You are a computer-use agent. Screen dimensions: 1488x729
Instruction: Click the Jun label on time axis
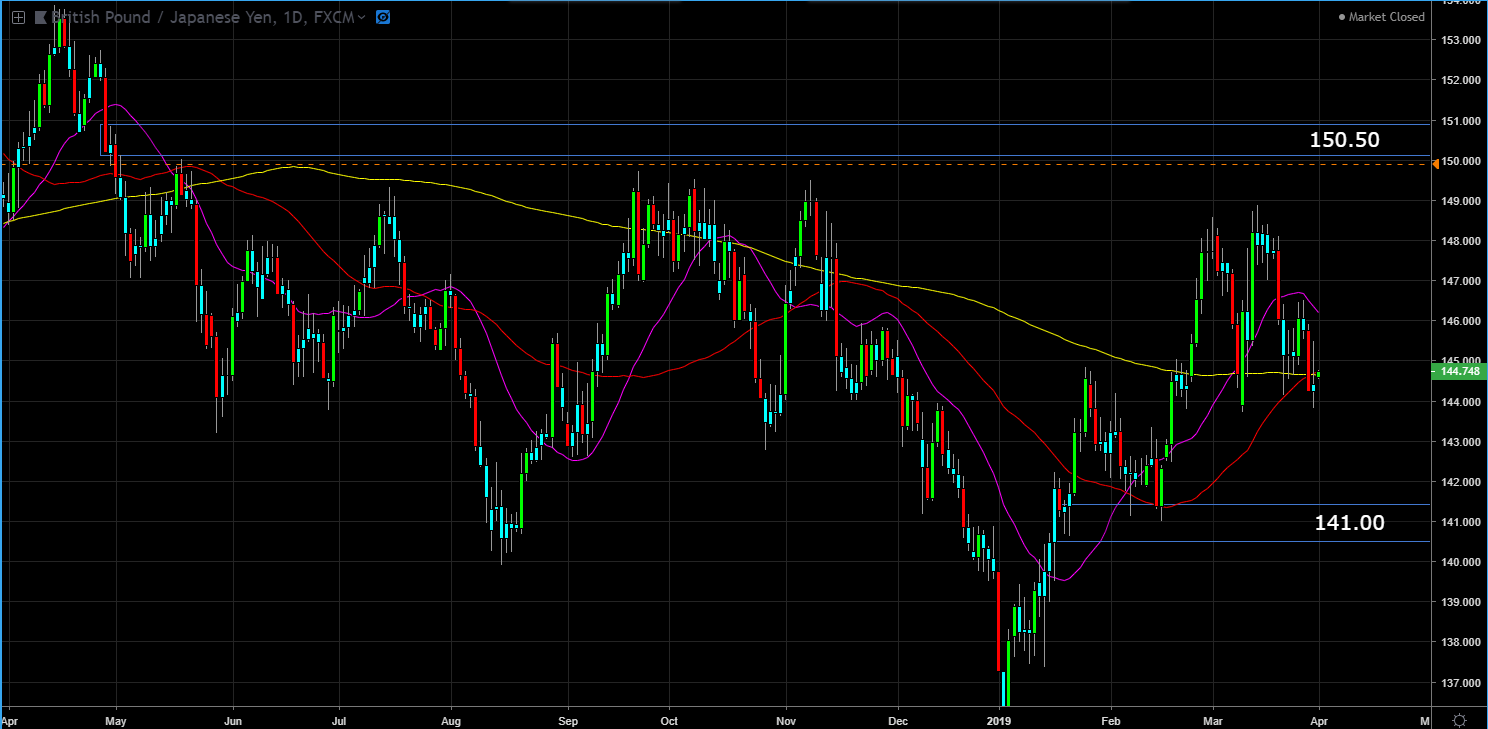pyautogui.click(x=233, y=719)
